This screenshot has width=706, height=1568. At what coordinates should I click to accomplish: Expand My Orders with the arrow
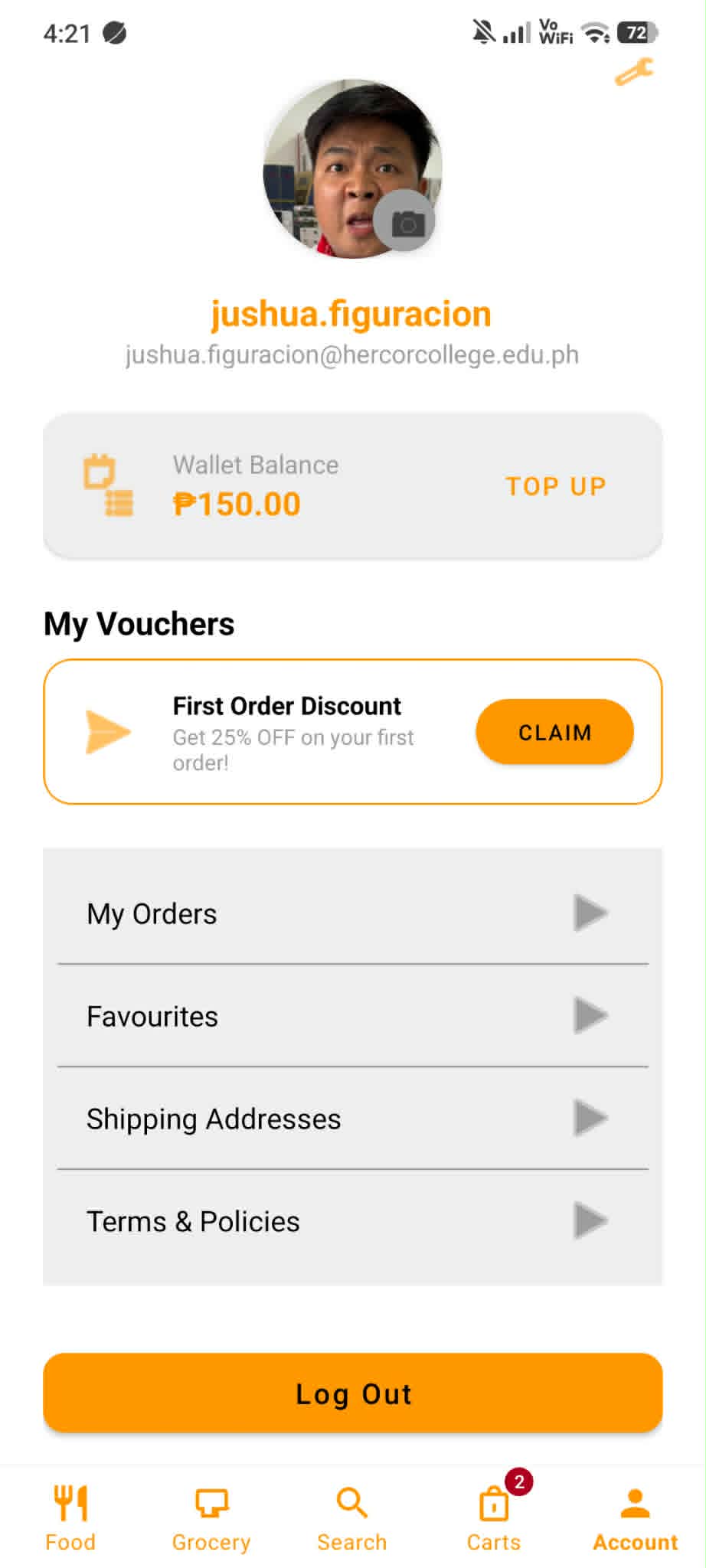(590, 913)
